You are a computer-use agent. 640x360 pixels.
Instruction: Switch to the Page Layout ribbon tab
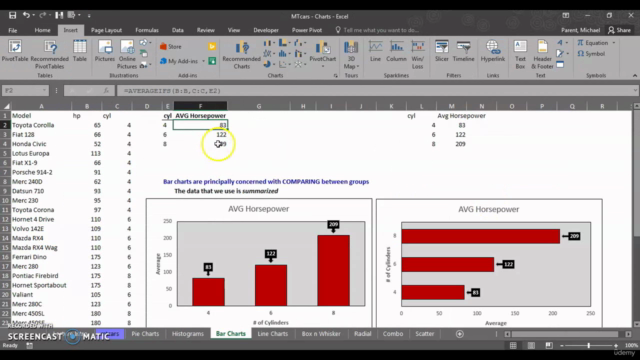point(106,30)
